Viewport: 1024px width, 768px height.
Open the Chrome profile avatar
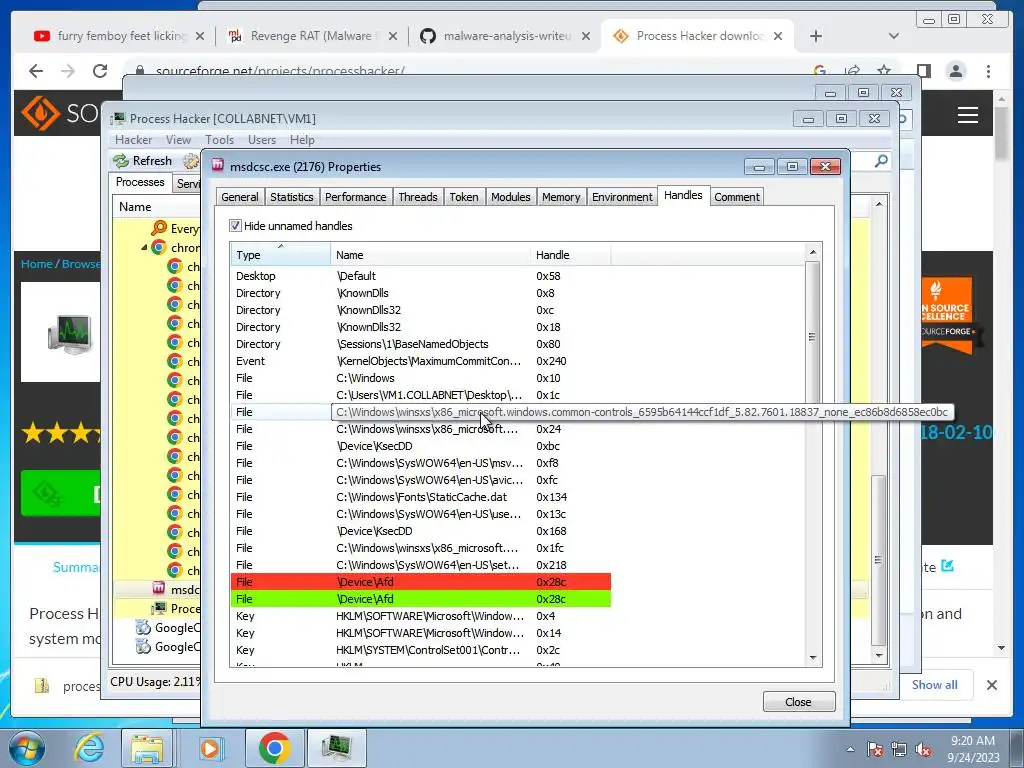click(956, 71)
